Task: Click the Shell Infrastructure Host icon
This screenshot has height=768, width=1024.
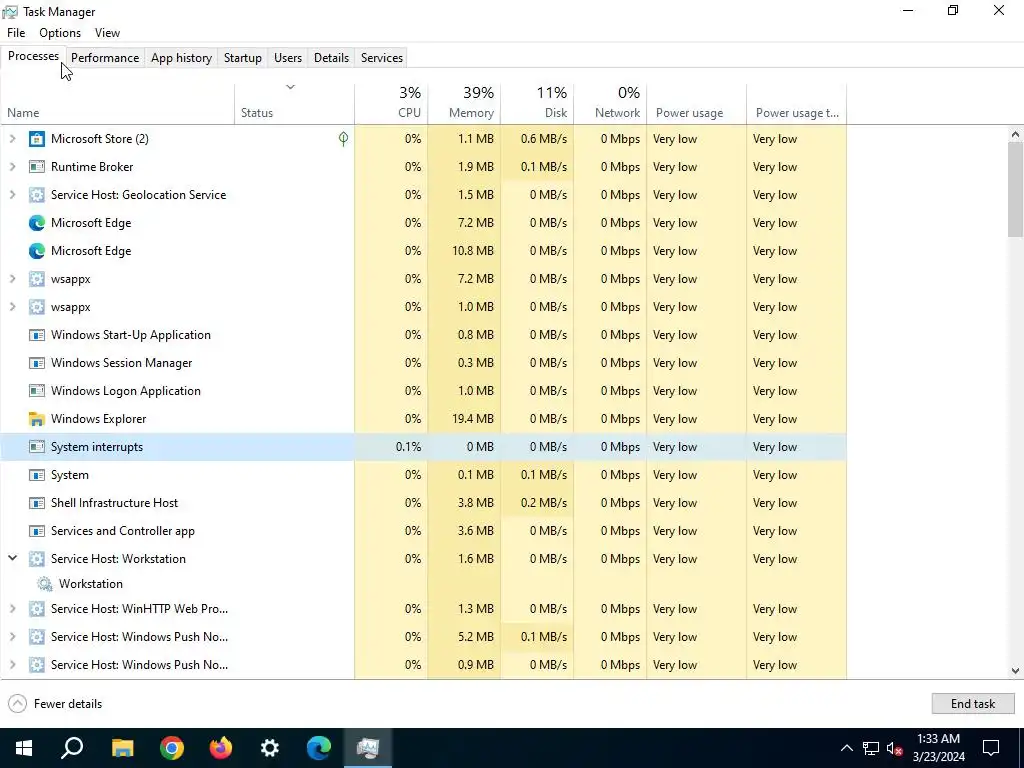Action: click(37, 503)
